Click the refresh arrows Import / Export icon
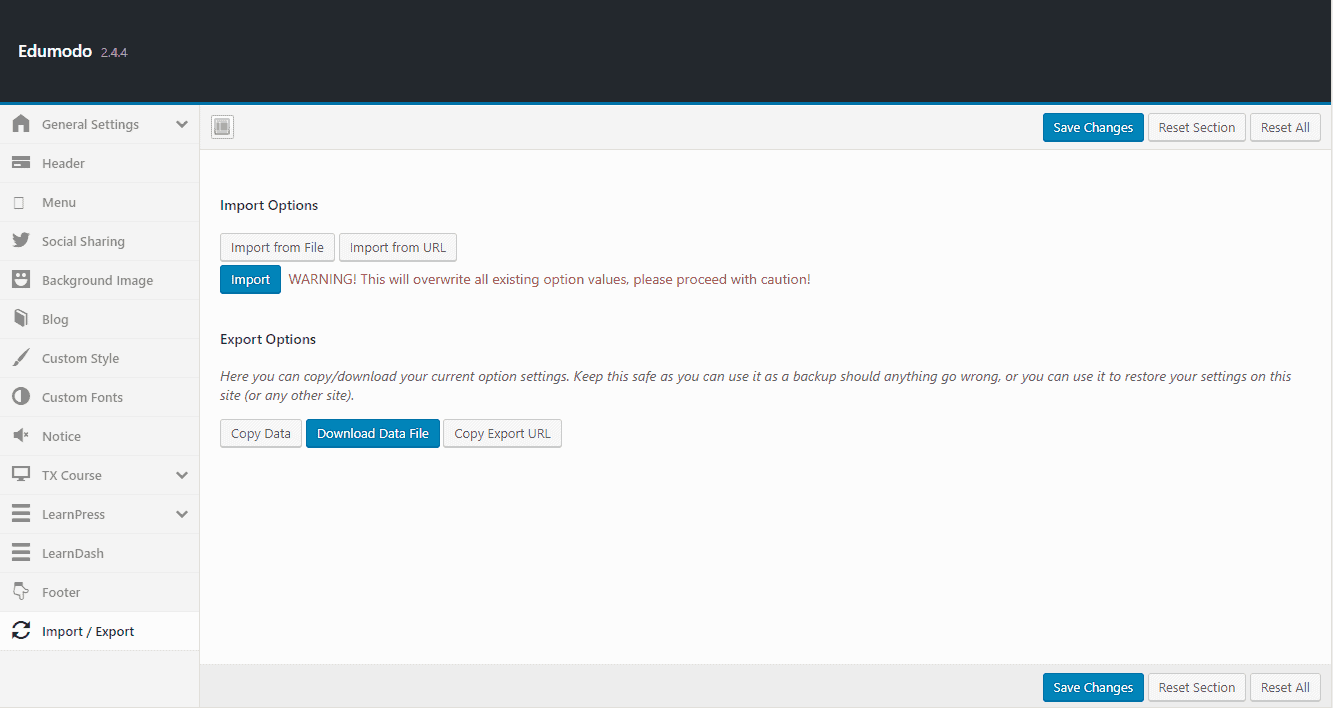Screen dimensions: 1333x708 point(21,631)
